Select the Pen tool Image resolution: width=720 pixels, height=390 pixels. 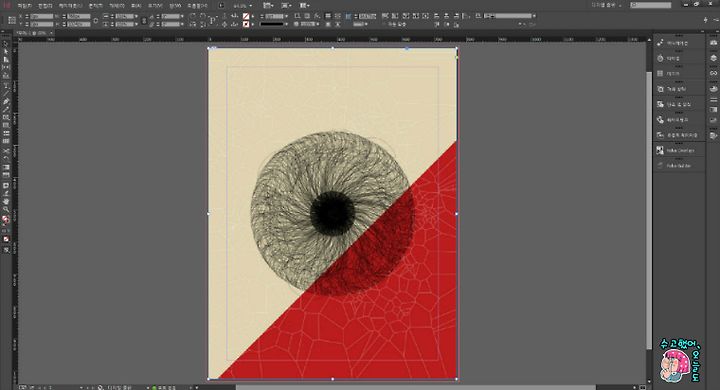coord(6,102)
